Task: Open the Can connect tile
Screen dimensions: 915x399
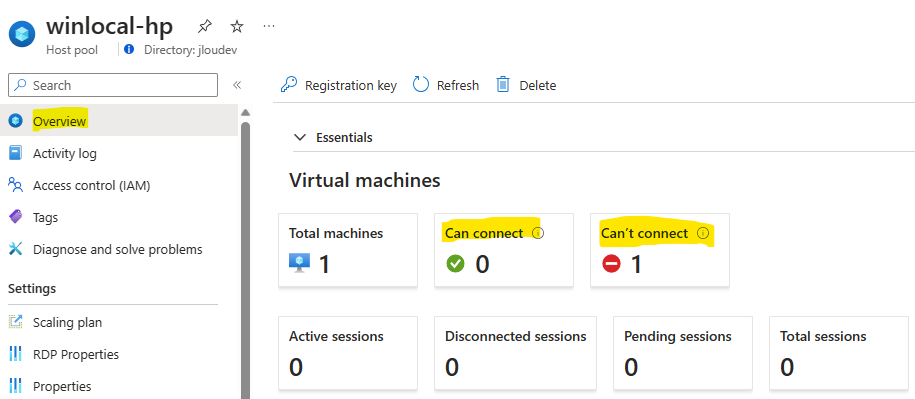Action: tap(504, 250)
